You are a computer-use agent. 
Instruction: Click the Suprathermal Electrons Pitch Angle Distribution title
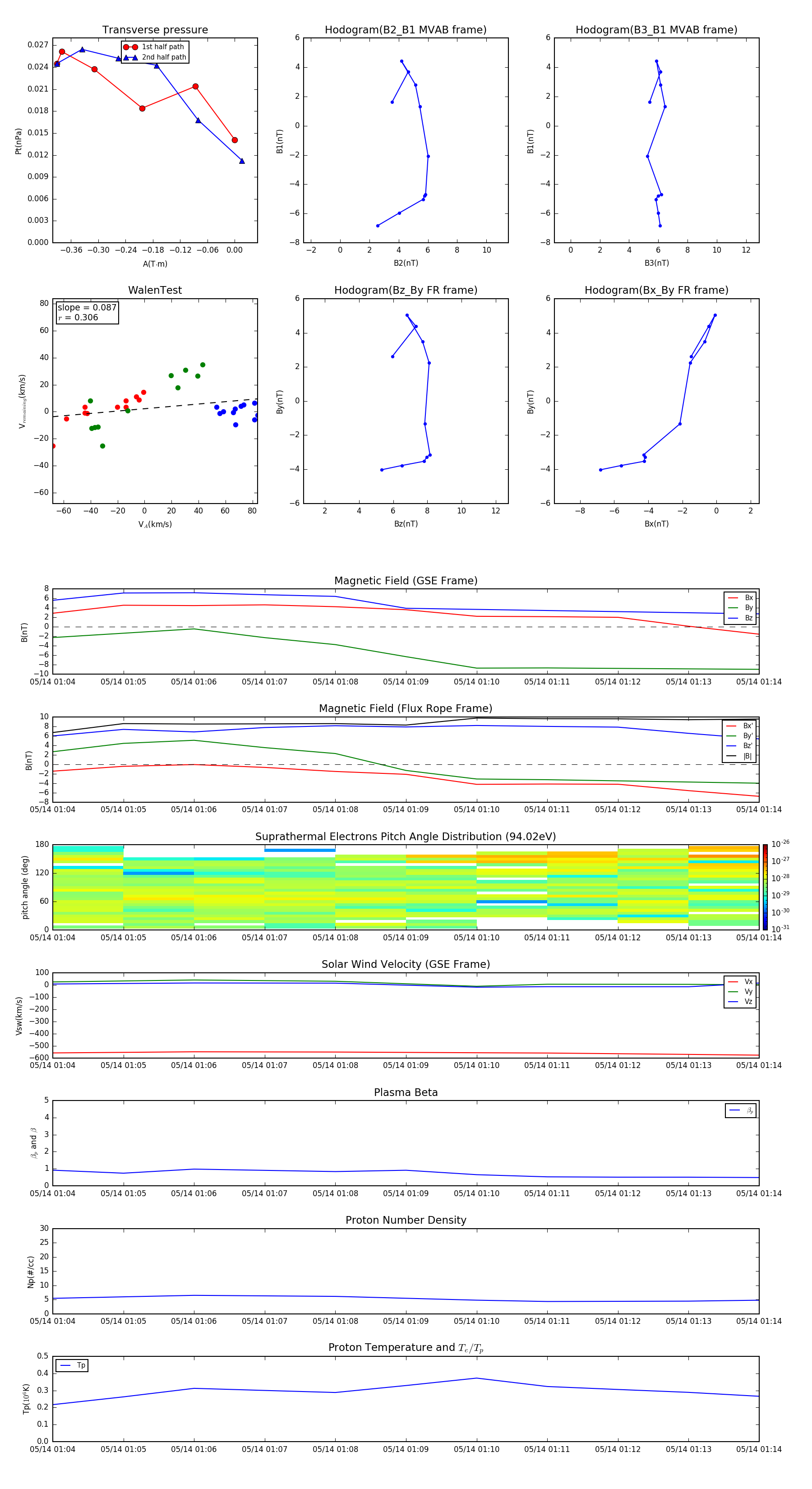tap(406, 837)
